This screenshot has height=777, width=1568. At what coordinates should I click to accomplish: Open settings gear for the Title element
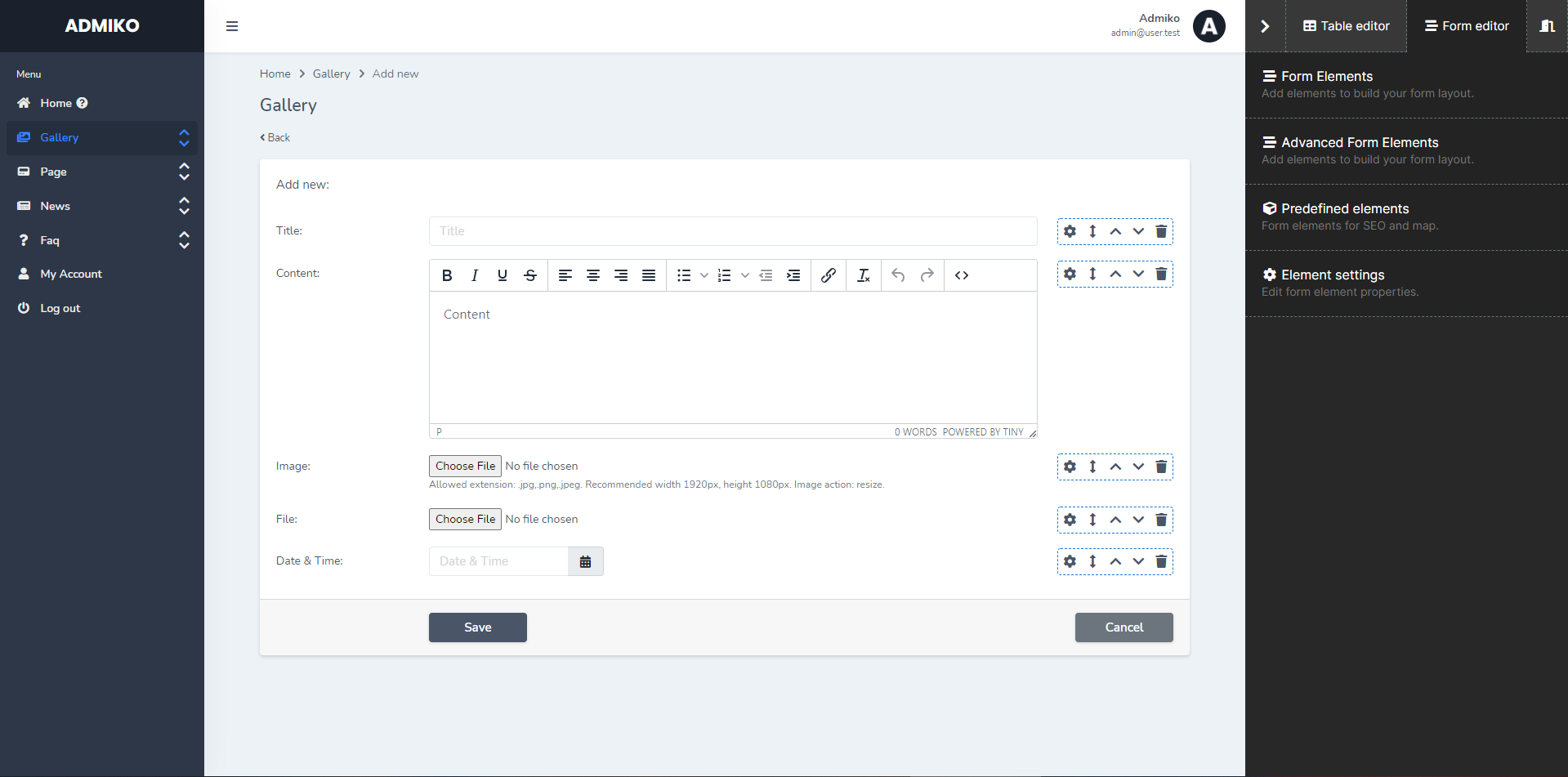1070,231
